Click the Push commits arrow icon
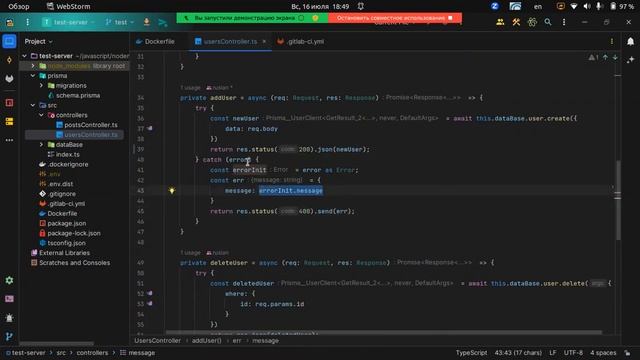The width and height of the screenshot is (640, 360). click(x=162, y=22)
